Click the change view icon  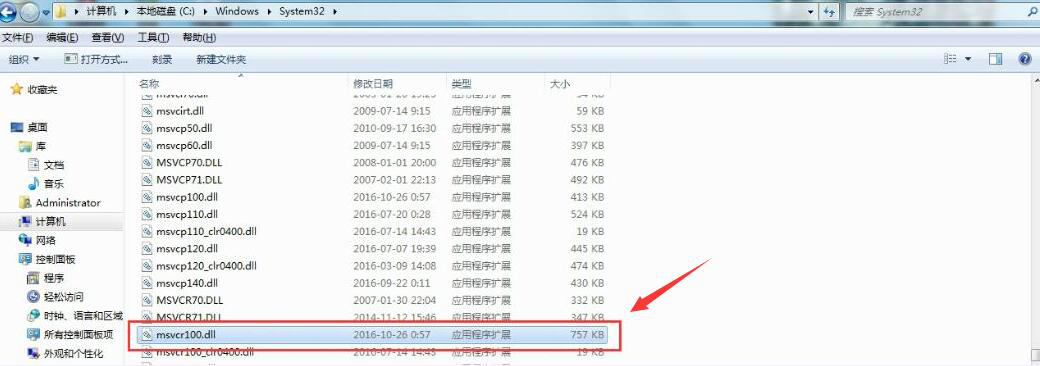click(x=950, y=59)
